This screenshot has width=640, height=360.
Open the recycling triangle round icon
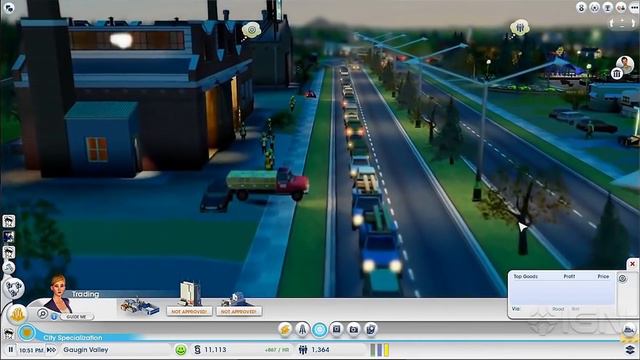pyautogui.click(x=14, y=288)
